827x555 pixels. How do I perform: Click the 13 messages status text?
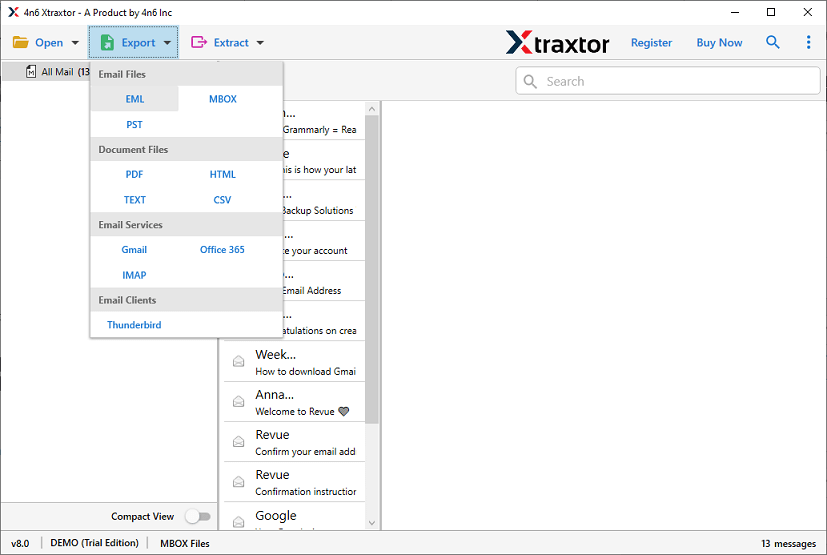pyautogui.click(x=788, y=543)
